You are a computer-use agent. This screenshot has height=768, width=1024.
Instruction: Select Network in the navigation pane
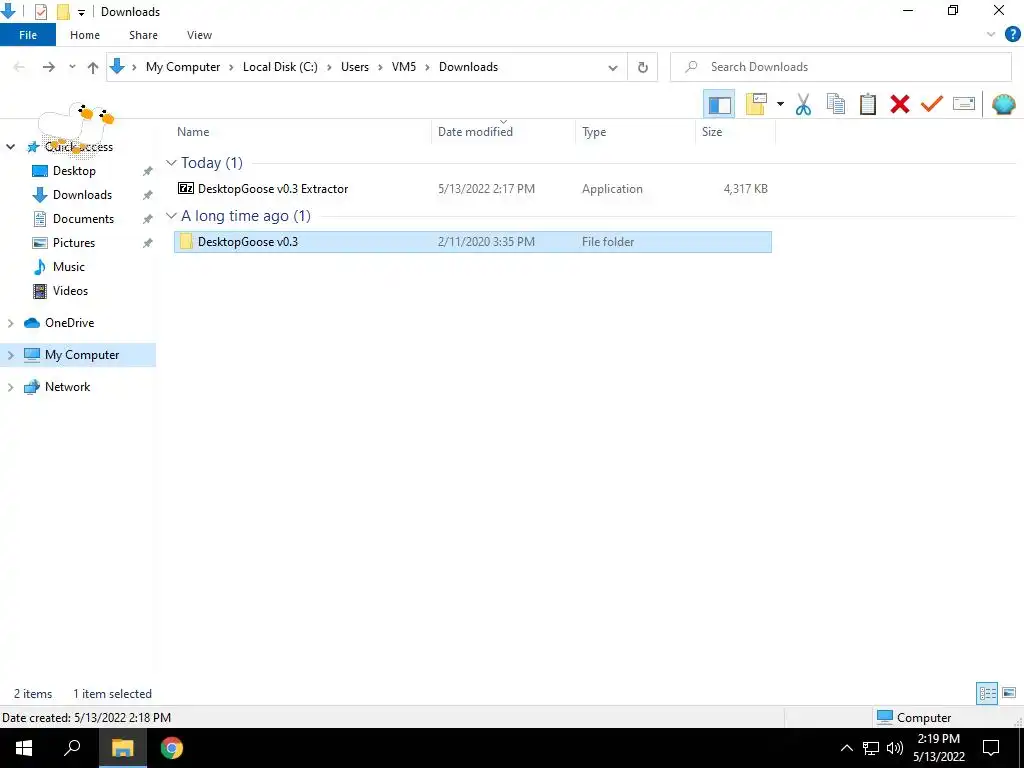click(x=67, y=387)
